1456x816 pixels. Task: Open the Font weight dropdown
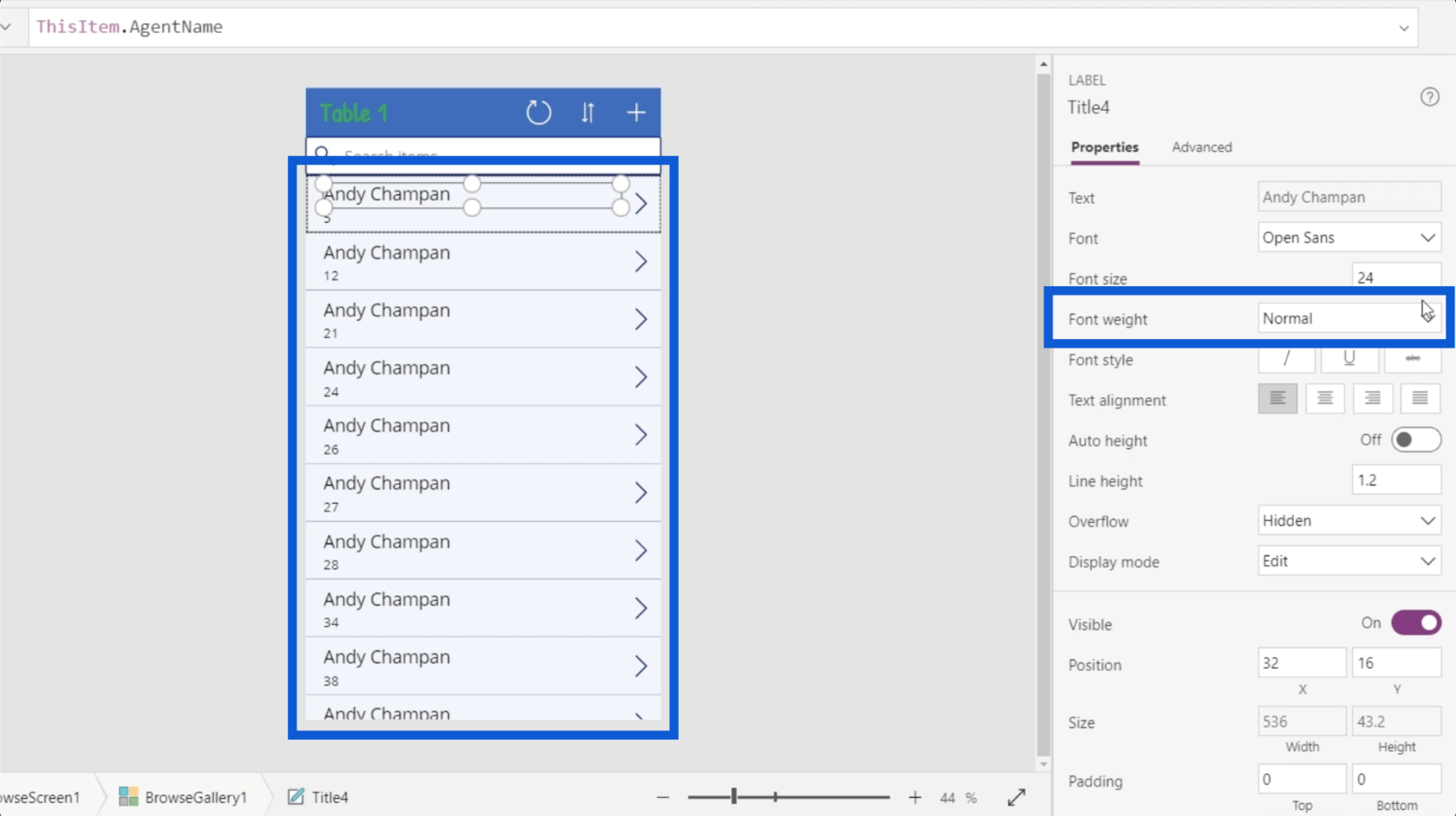click(x=1349, y=318)
